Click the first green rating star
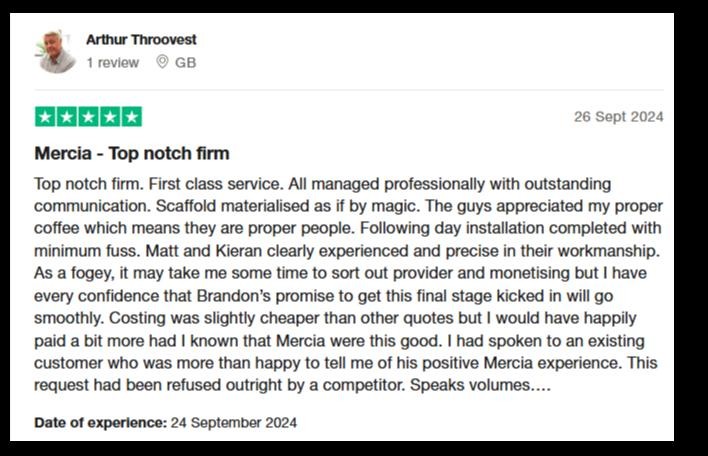 pos(45,117)
